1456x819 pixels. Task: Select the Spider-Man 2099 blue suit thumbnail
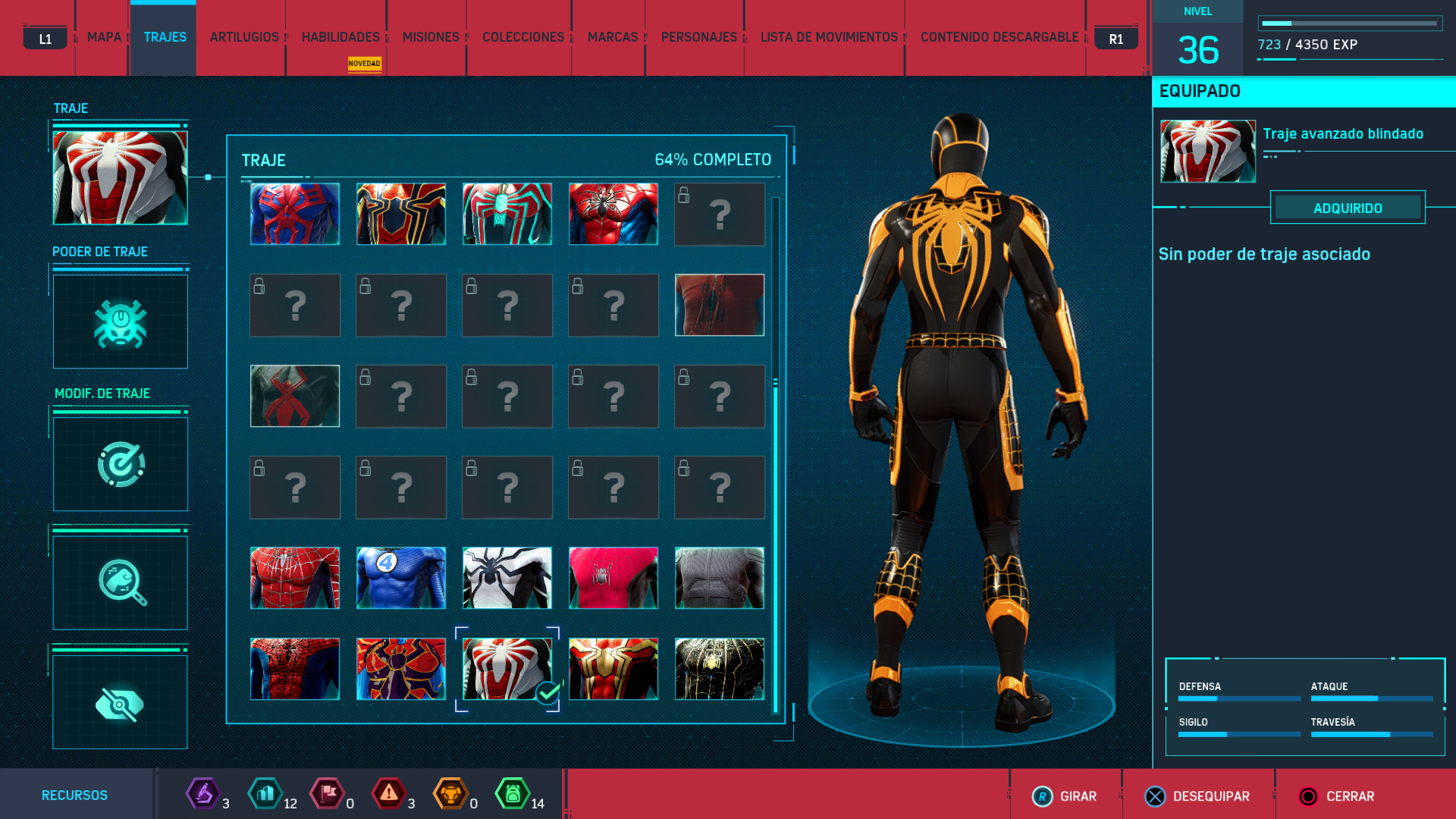click(295, 214)
